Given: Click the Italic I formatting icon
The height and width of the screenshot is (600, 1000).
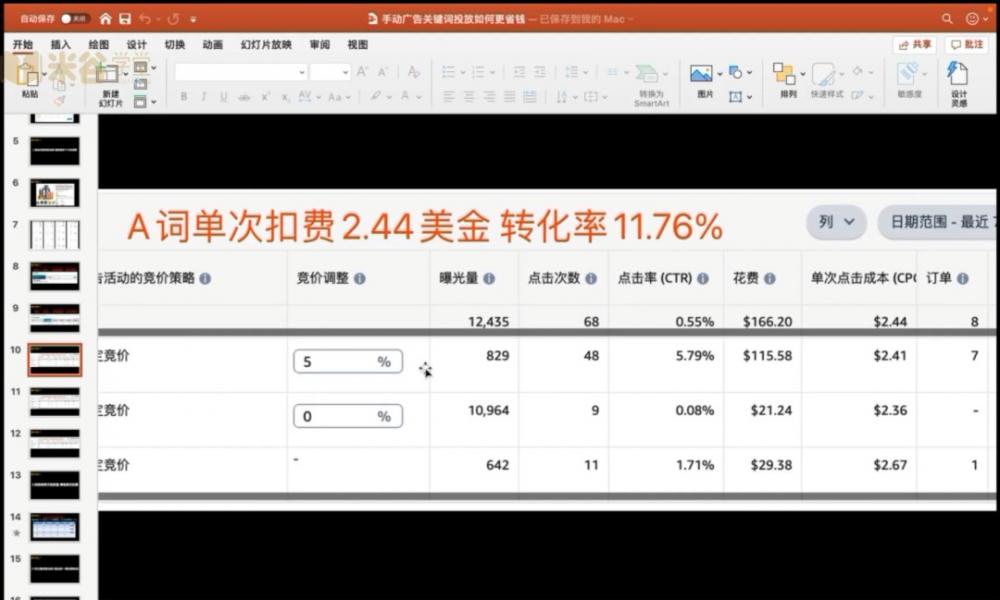Looking at the screenshot, I should (203, 96).
